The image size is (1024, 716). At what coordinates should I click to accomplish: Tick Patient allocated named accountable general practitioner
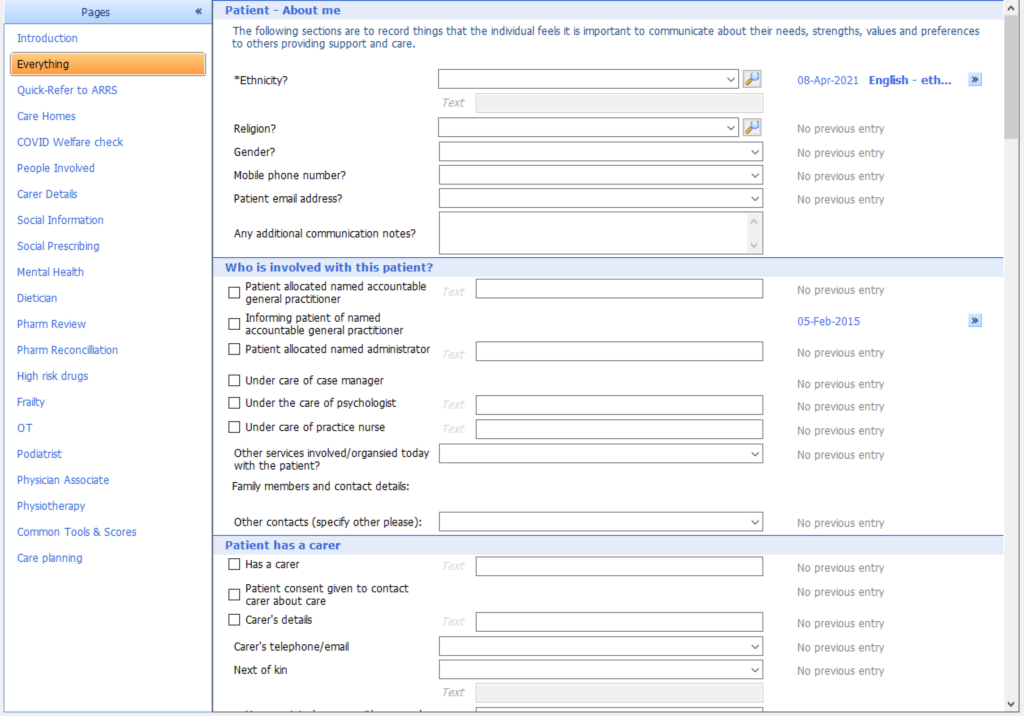234,293
